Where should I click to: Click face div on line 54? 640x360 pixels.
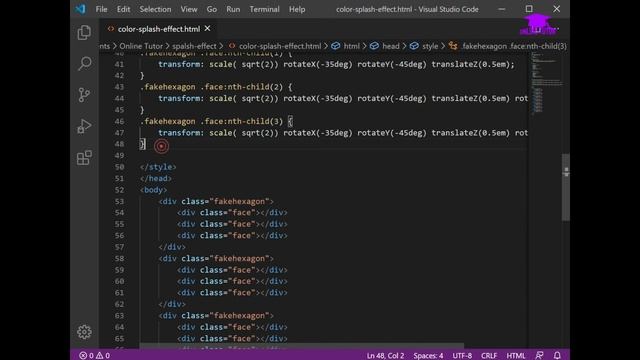(x=232, y=213)
